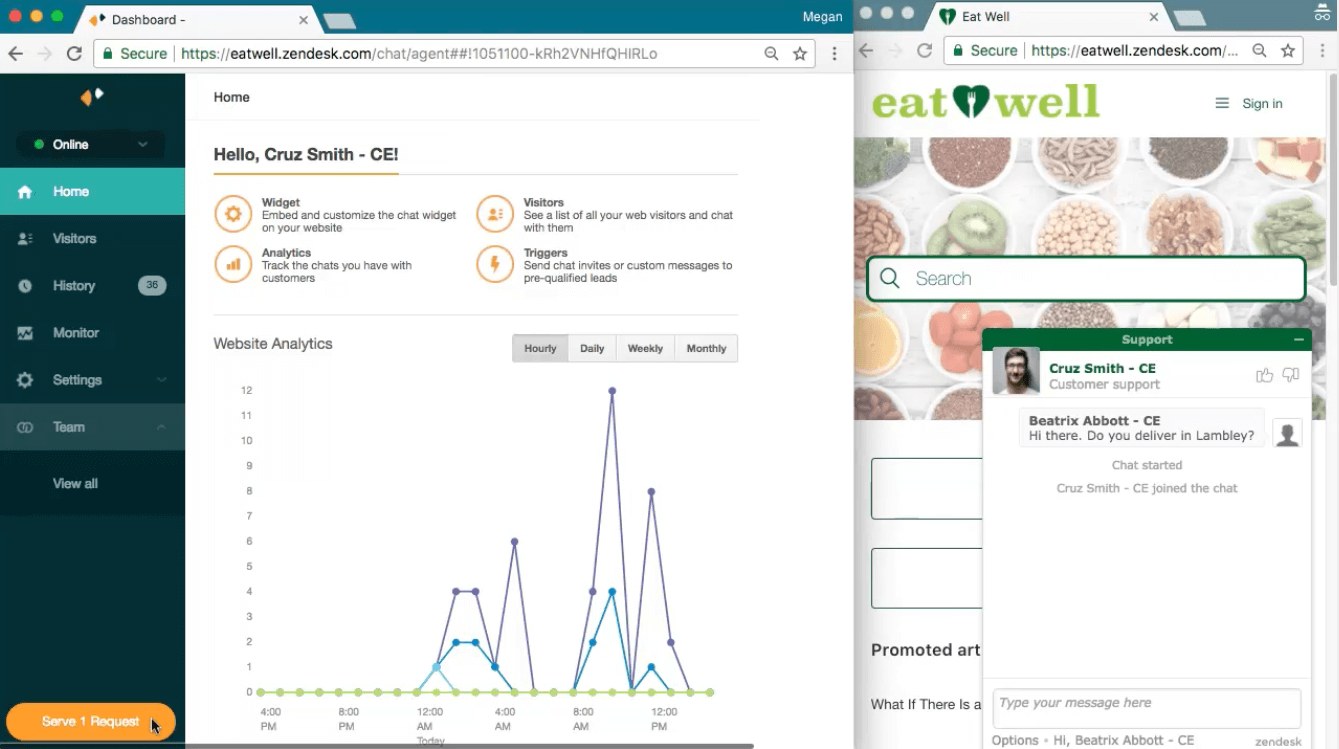Click View all under Team
Viewport: 1339px width, 749px height.
(x=75, y=484)
